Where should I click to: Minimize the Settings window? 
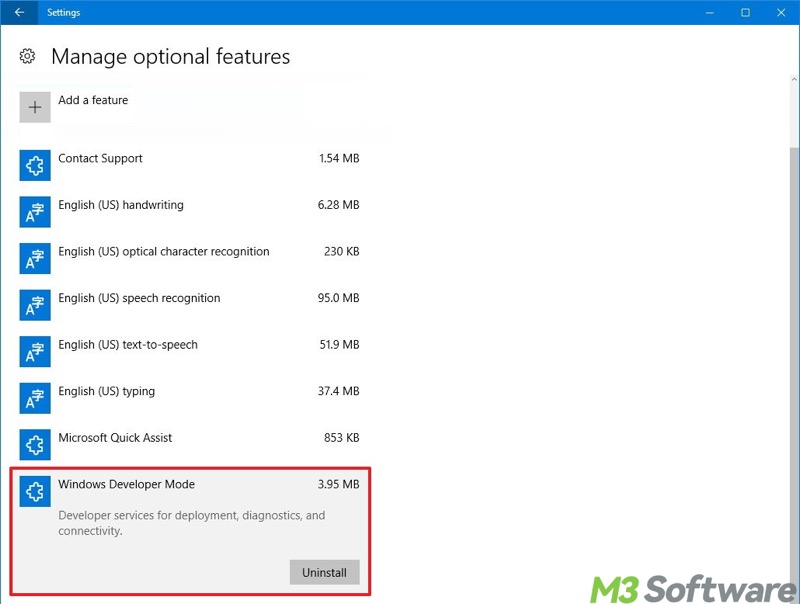pos(709,12)
